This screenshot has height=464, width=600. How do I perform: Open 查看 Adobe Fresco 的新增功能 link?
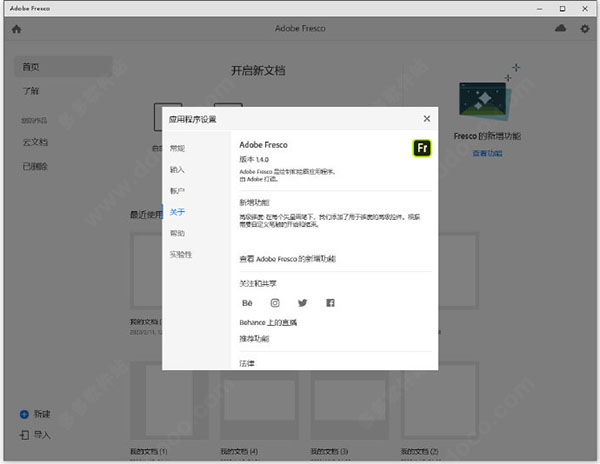(287, 259)
